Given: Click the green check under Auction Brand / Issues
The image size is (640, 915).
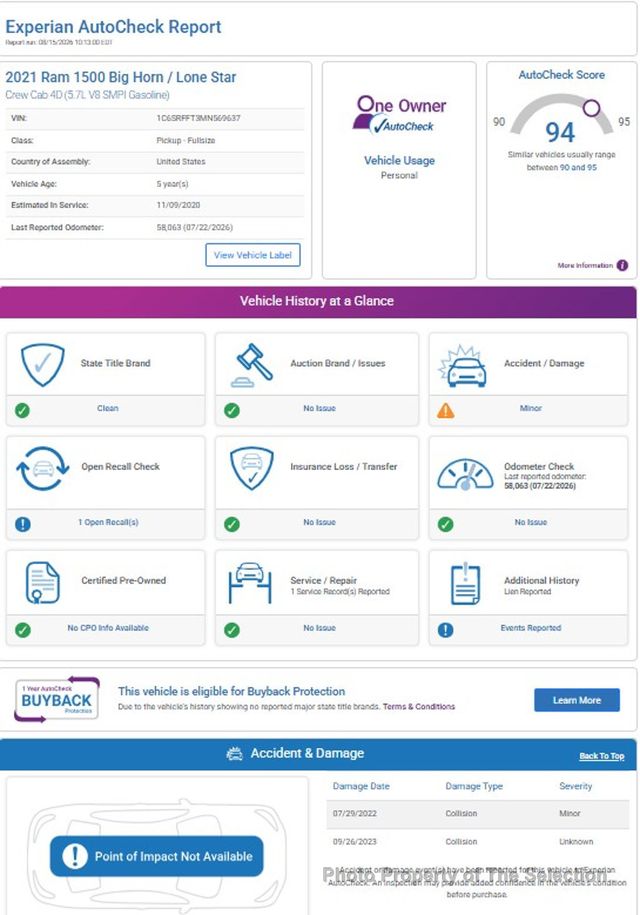Looking at the screenshot, I should [x=232, y=410].
